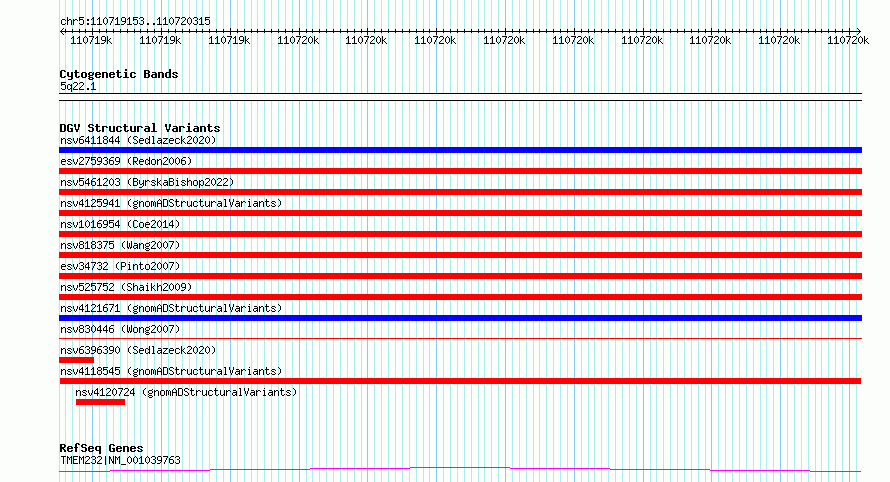The height and width of the screenshot is (482, 890).
Task: Click the red bar under nsv818375
Action: (x=460, y=255)
